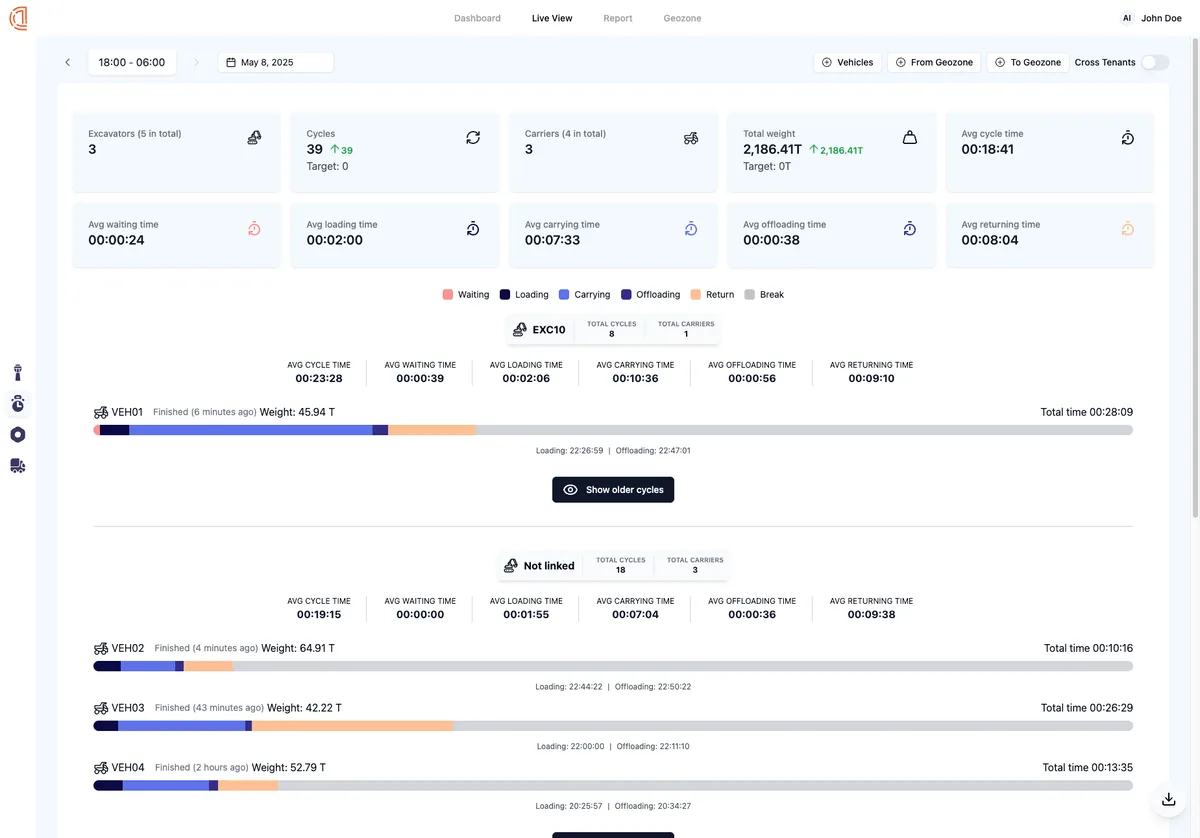Select the truck icon in the left sidebar
1200x838 pixels.
click(x=17, y=465)
